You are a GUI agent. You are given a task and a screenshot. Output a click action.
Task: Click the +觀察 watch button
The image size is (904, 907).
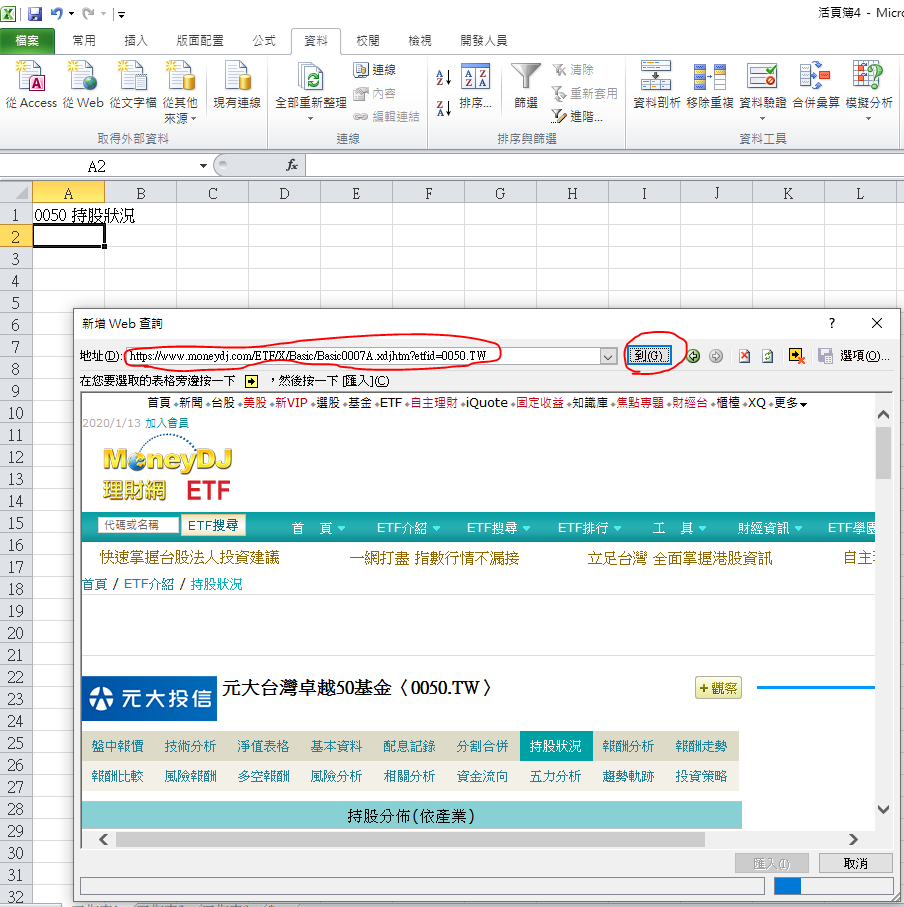tap(718, 688)
